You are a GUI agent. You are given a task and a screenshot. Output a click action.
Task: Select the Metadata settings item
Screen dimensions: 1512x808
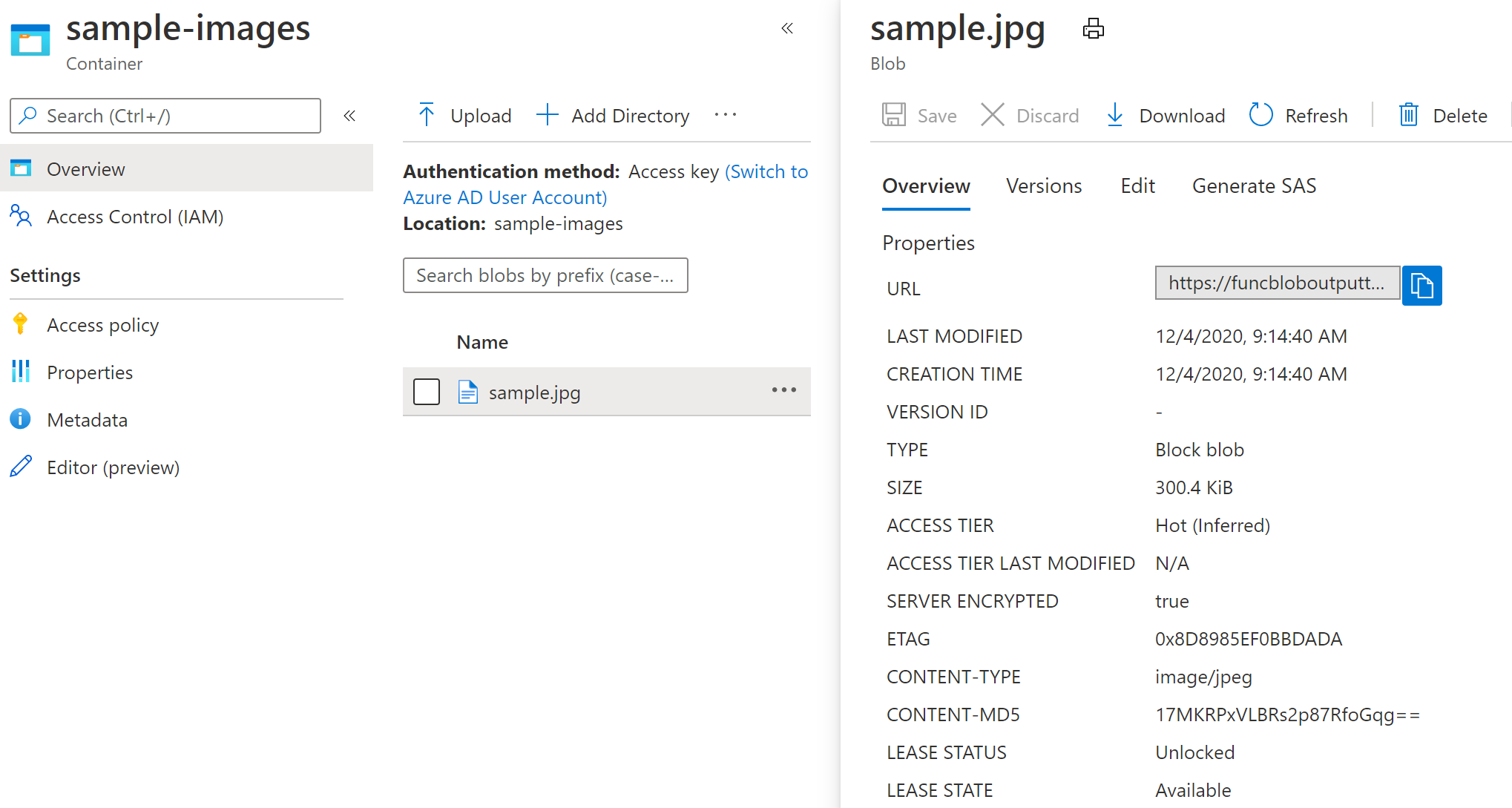pyautogui.click(x=87, y=420)
